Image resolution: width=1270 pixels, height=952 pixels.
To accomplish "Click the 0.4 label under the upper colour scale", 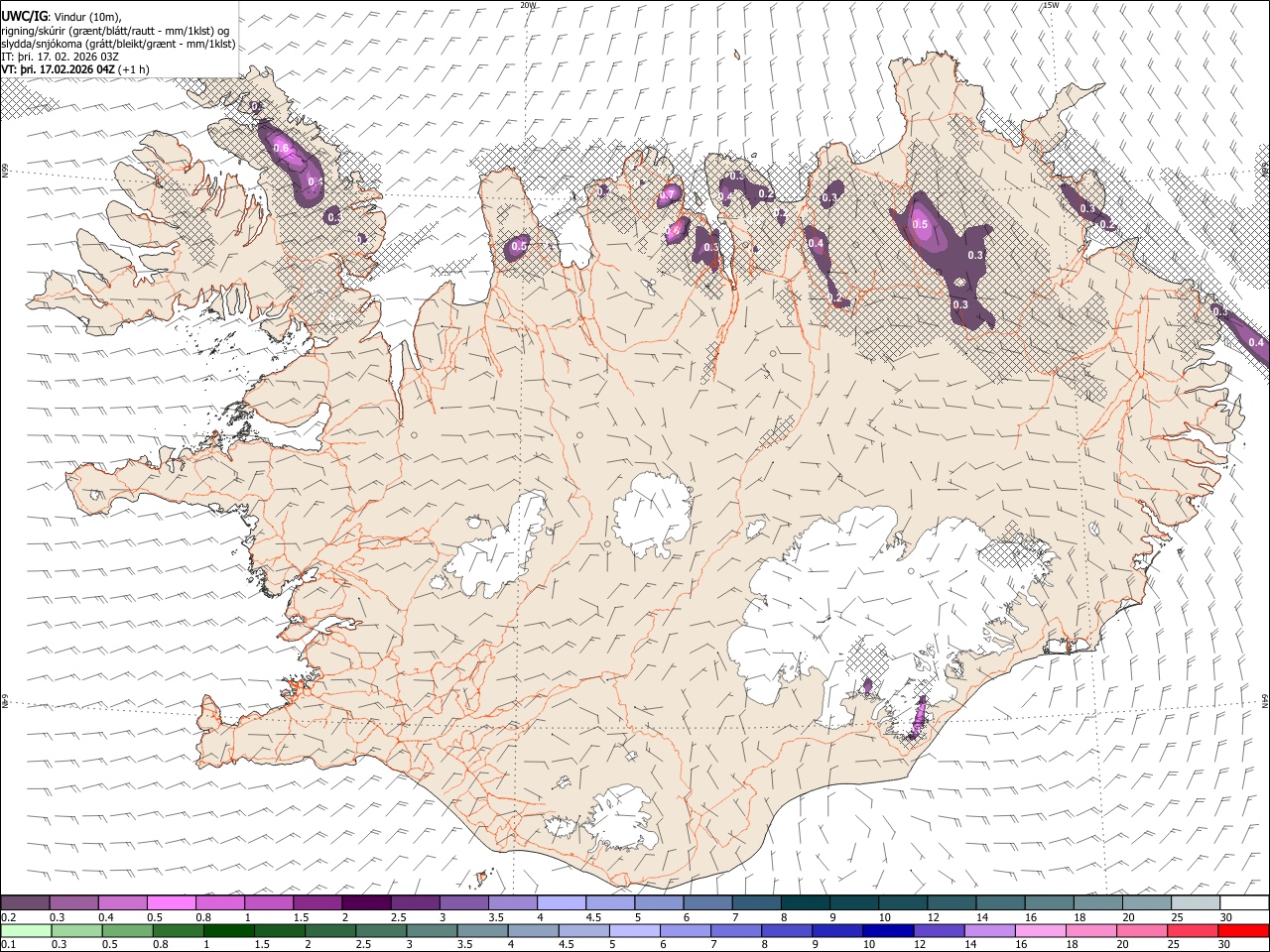I will [106, 917].
